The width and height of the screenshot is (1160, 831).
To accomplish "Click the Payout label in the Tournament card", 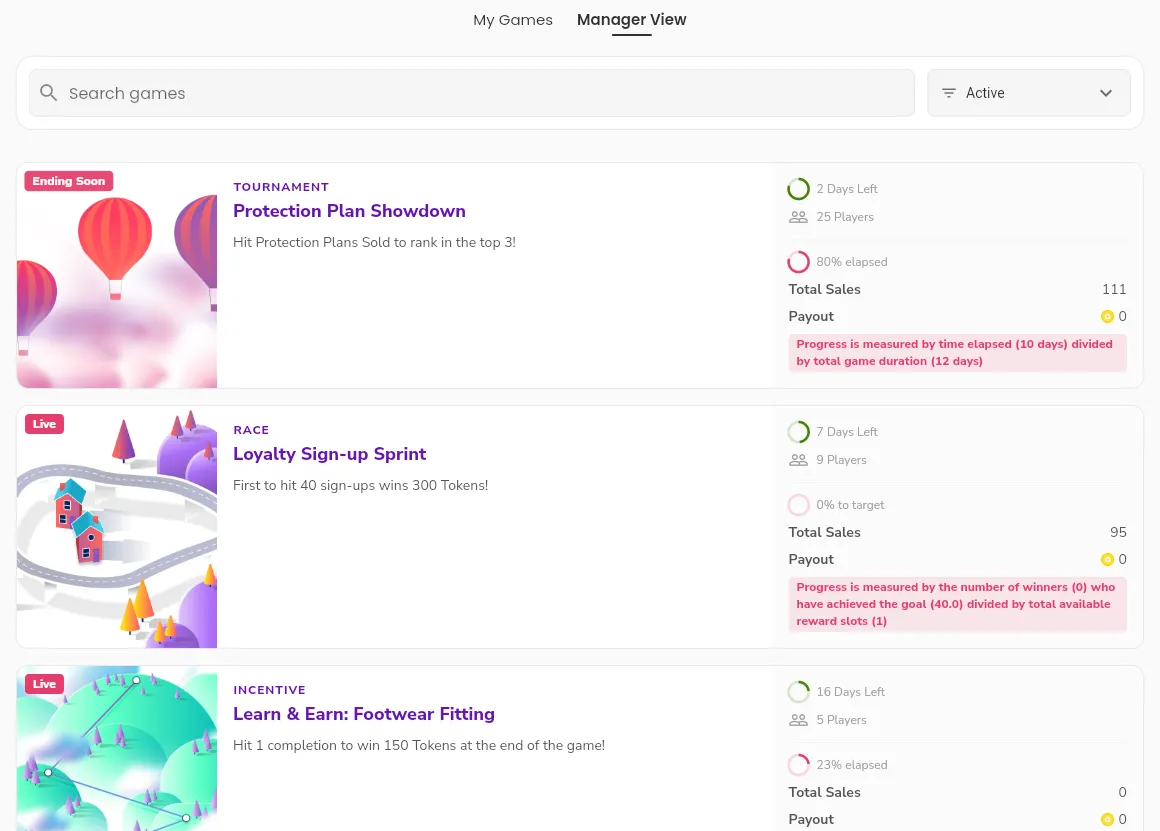I will coord(811,317).
